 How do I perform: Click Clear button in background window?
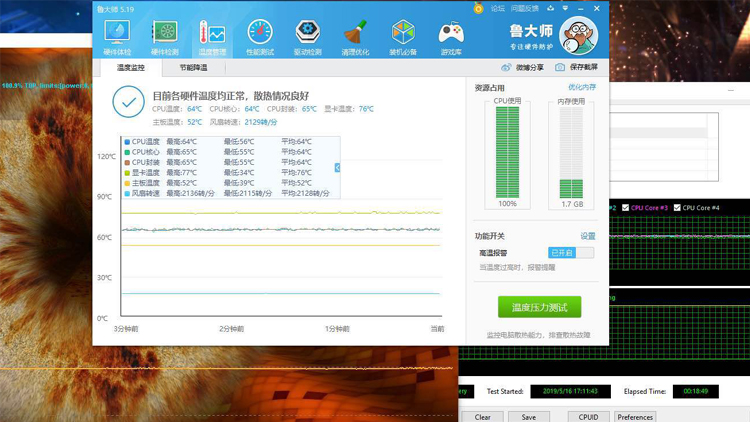click(483, 417)
